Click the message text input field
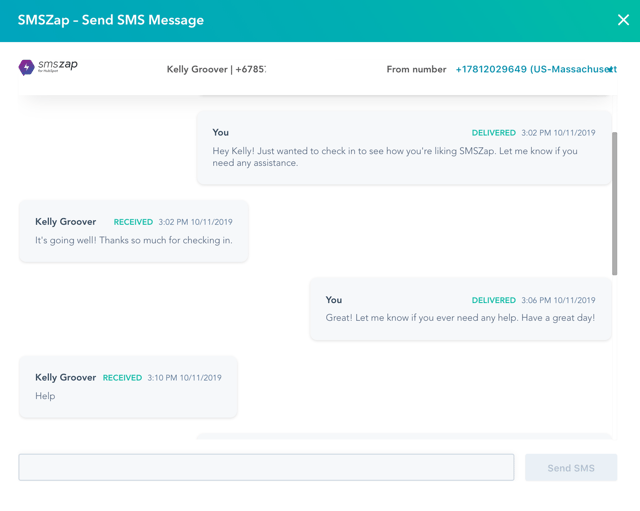Viewport: 640px width, 511px height. 266,467
